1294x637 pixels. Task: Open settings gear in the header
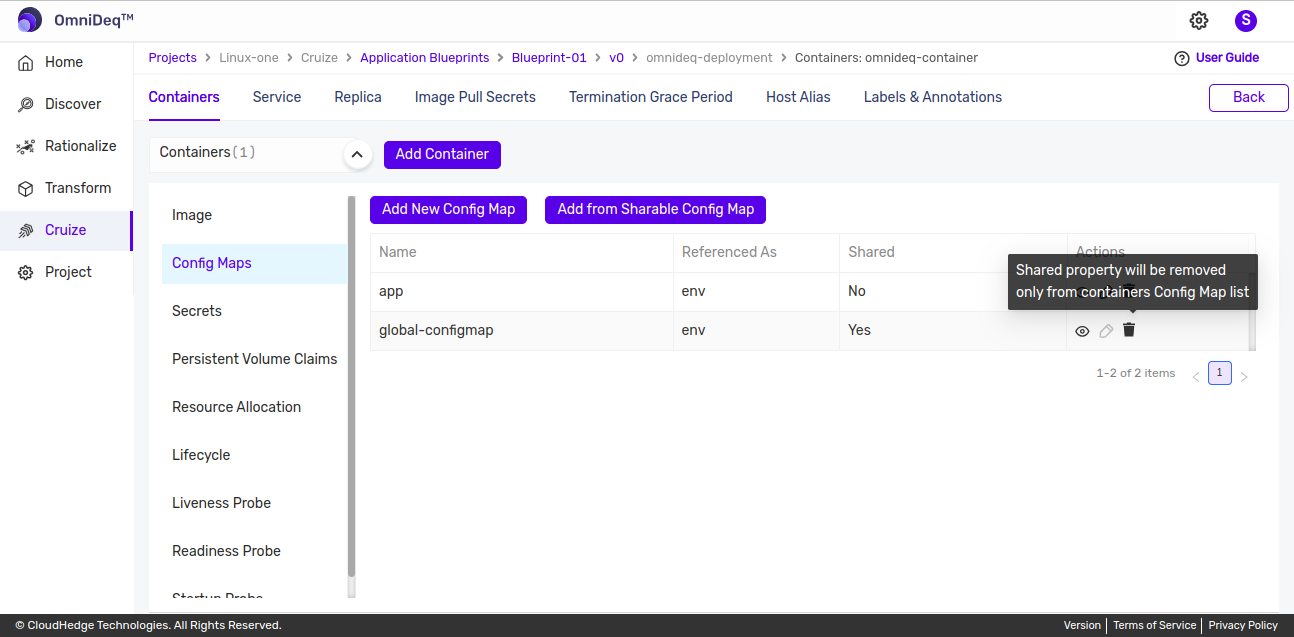coord(1199,20)
